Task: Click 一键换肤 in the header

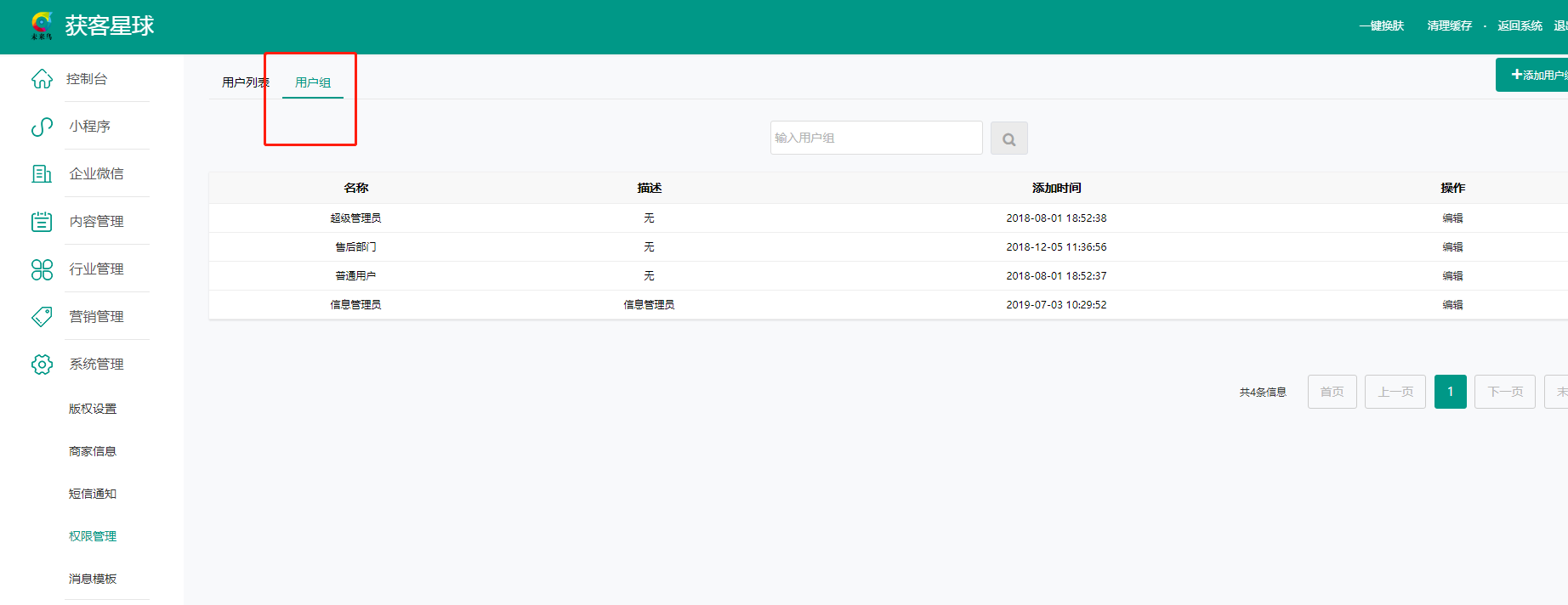Action: 1381,25
